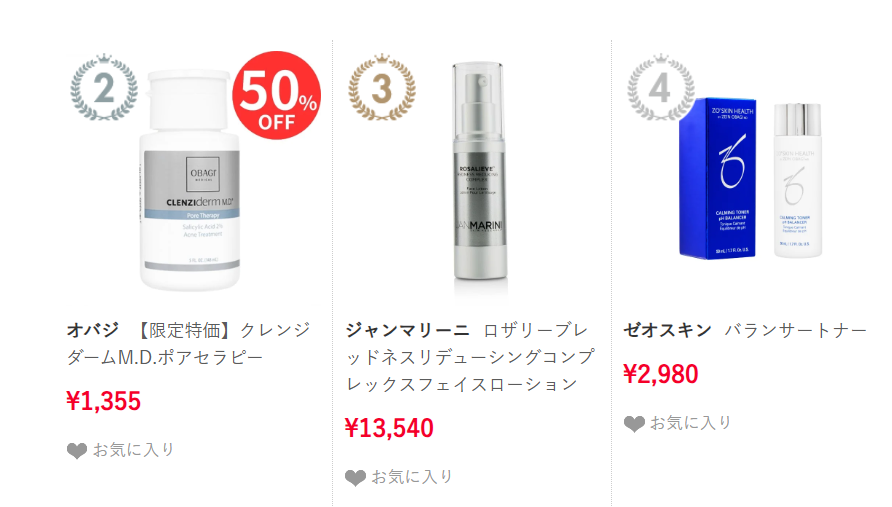Viewport: 892px width, 507px height.
Task: Click お気に入り text under ZO Skin product
Action: point(691,423)
